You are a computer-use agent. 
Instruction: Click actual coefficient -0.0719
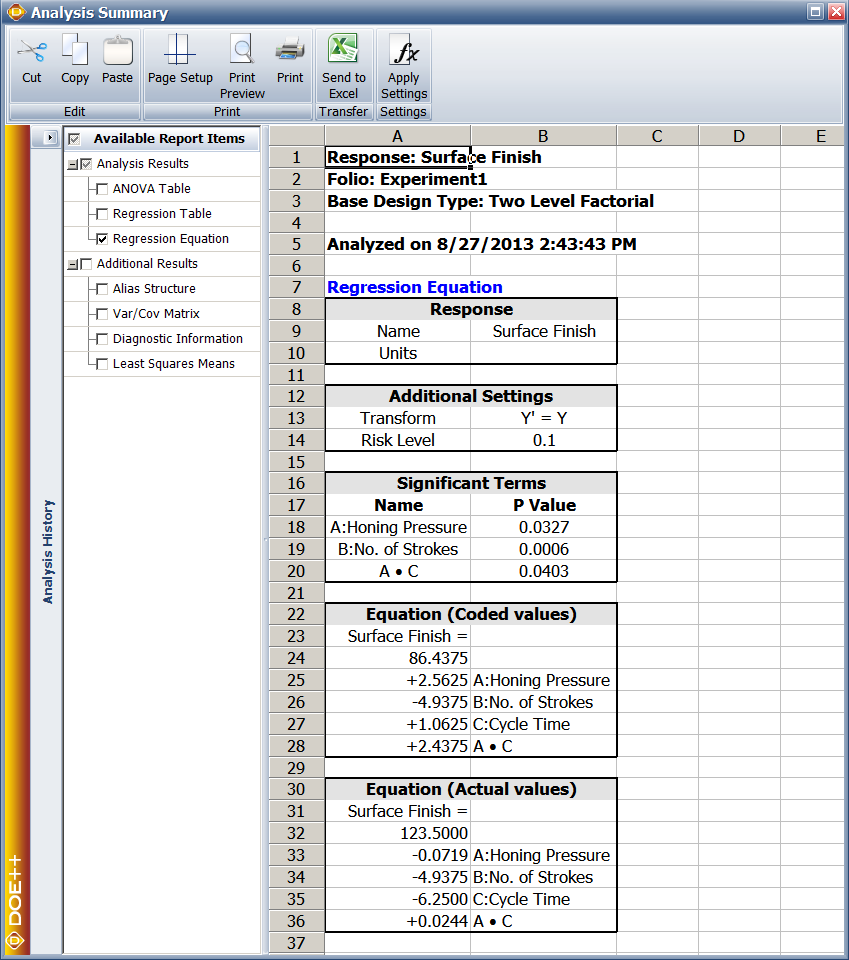(x=398, y=855)
